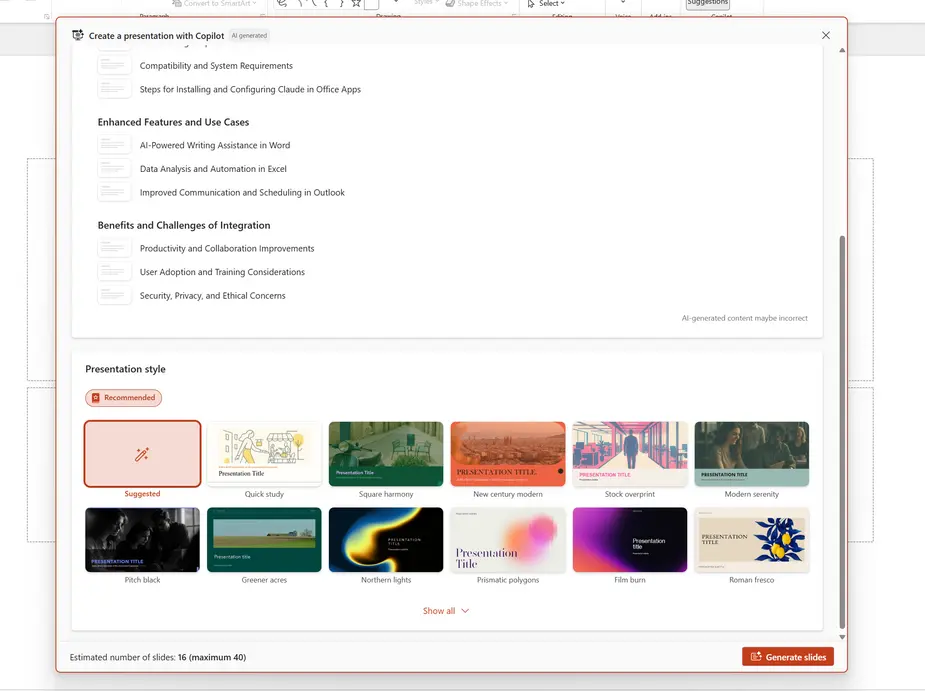
Task: Click slide icon beside User Adoption and Training
Action: [114, 272]
